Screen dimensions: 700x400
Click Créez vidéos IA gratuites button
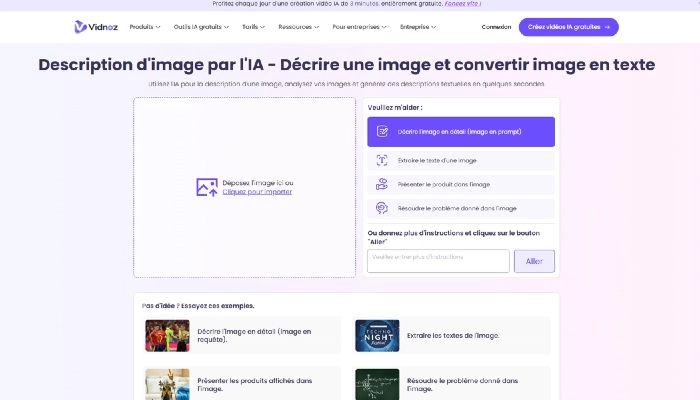point(568,27)
